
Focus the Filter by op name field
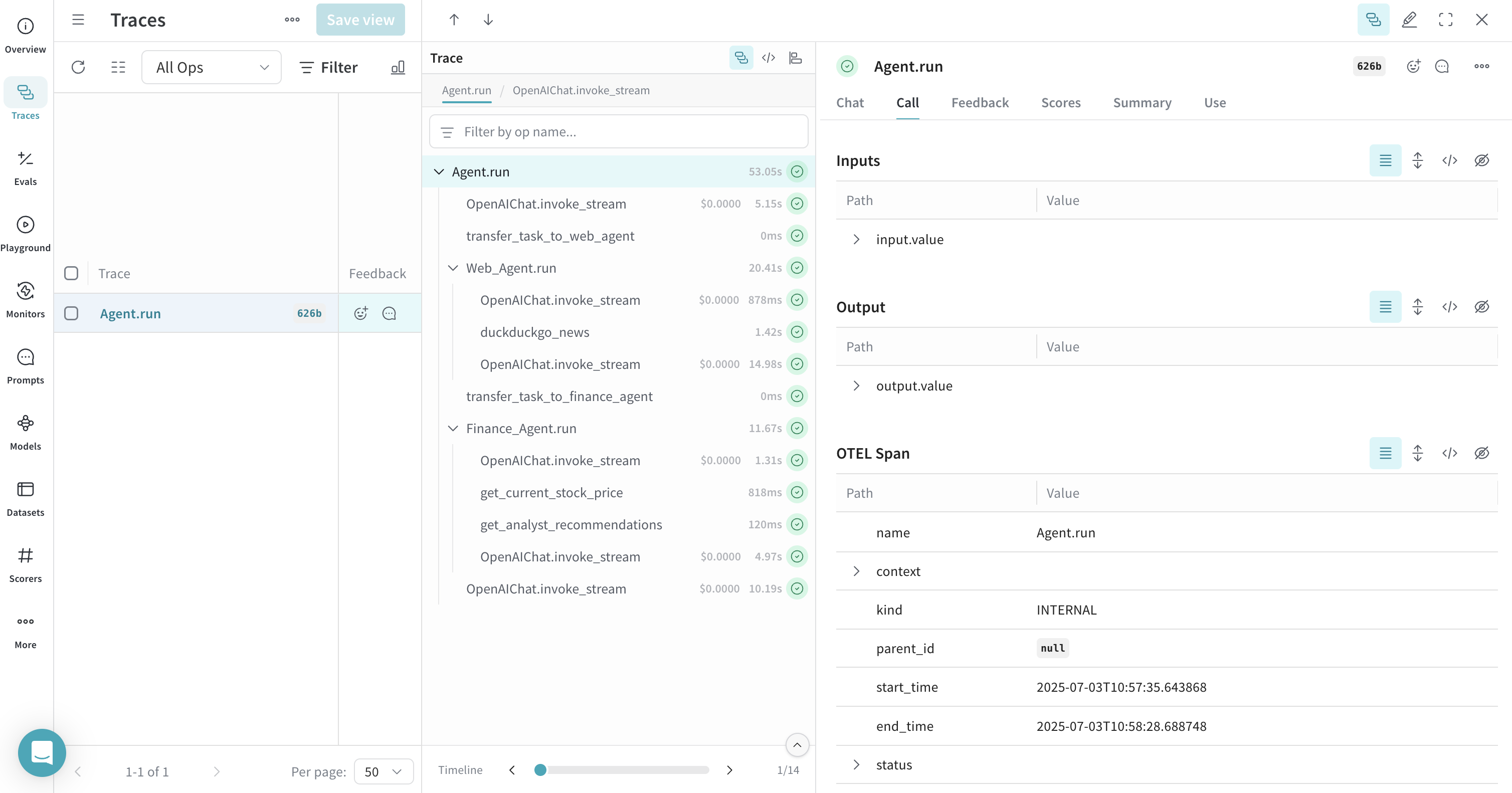(619, 131)
